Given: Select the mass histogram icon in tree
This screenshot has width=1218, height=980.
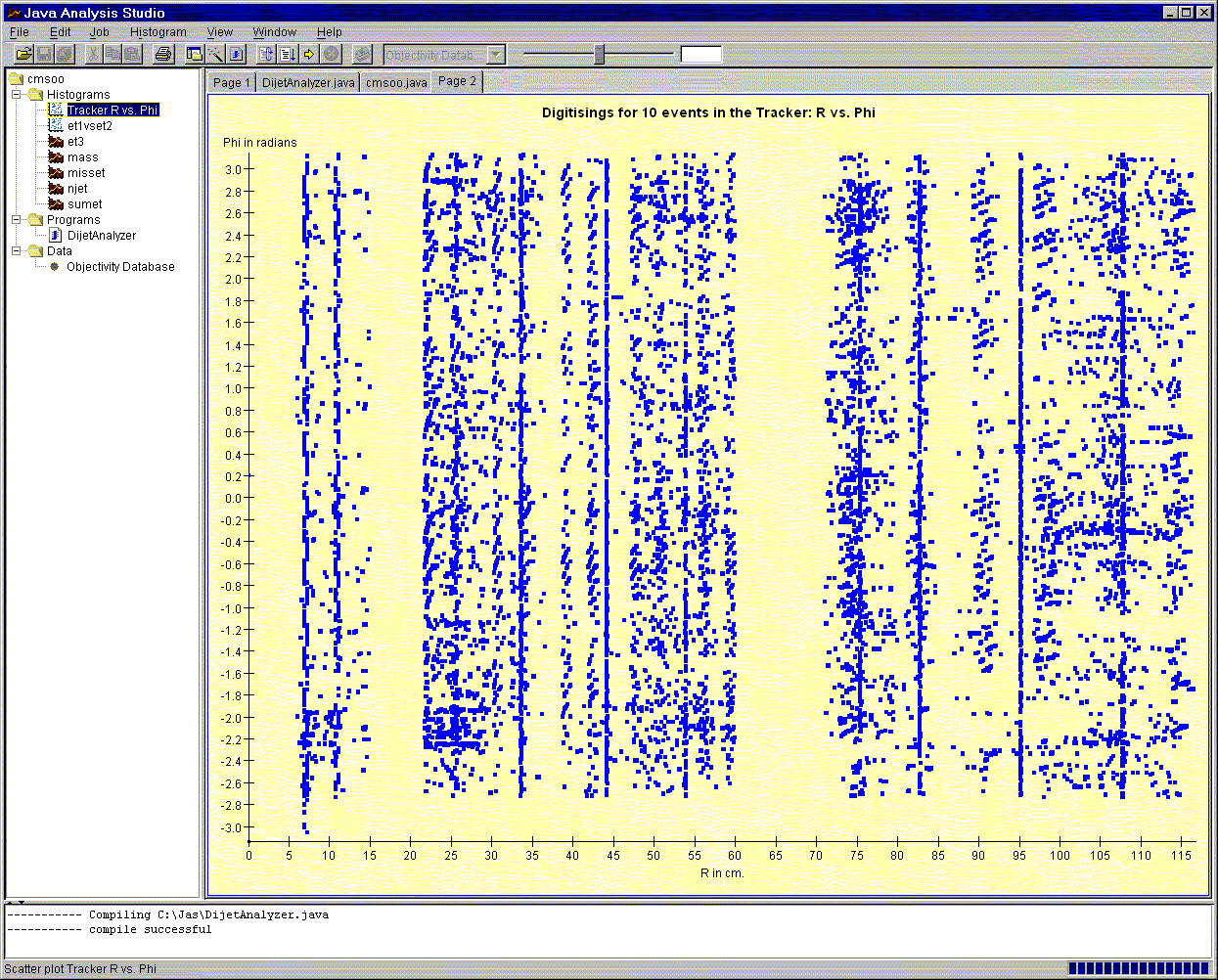Looking at the screenshot, I should coord(56,157).
